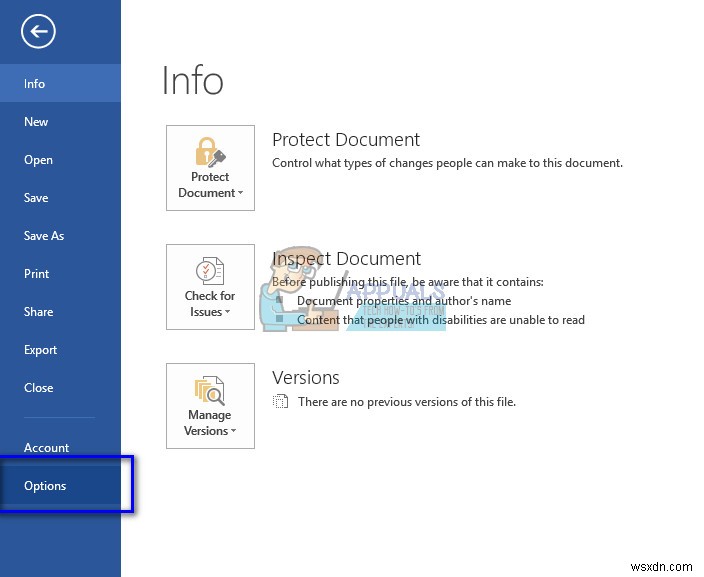
Task: Open the Account page
Action: (60, 448)
